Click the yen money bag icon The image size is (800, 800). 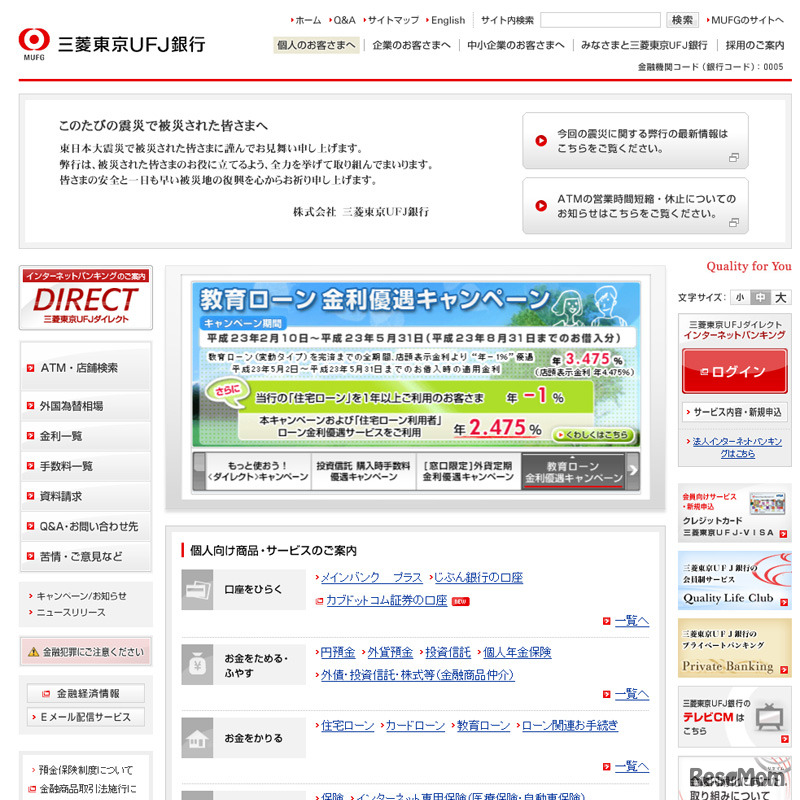(x=197, y=664)
